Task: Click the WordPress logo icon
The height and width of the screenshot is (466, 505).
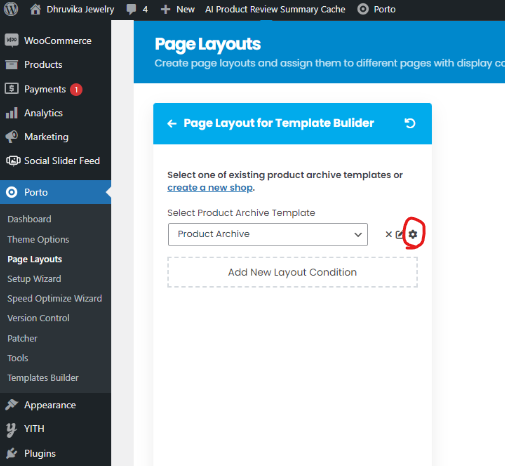Action: point(11,9)
